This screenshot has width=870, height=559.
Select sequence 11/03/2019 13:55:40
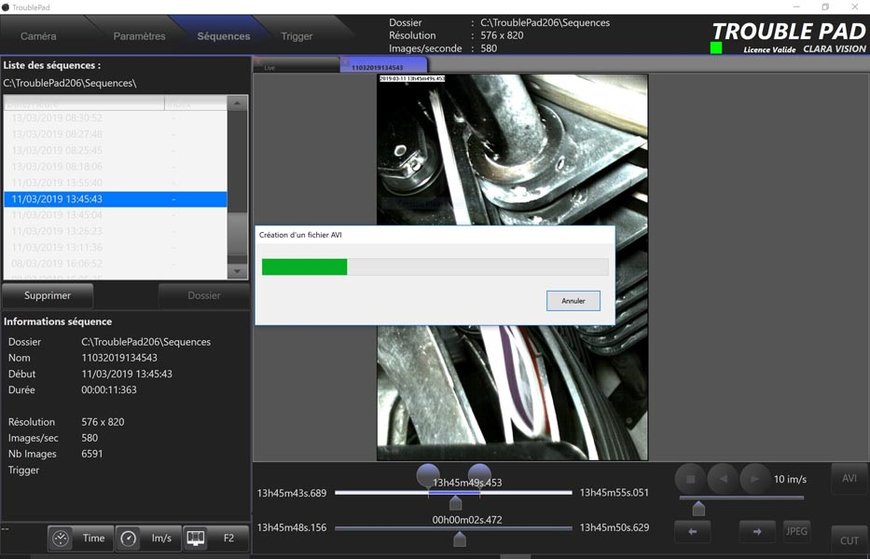coord(115,183)
